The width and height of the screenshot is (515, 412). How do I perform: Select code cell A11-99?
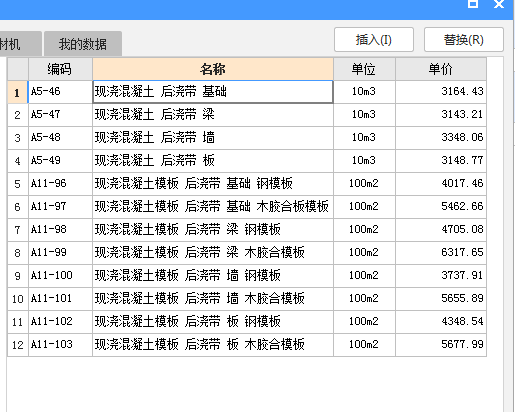tap(60, 253)
